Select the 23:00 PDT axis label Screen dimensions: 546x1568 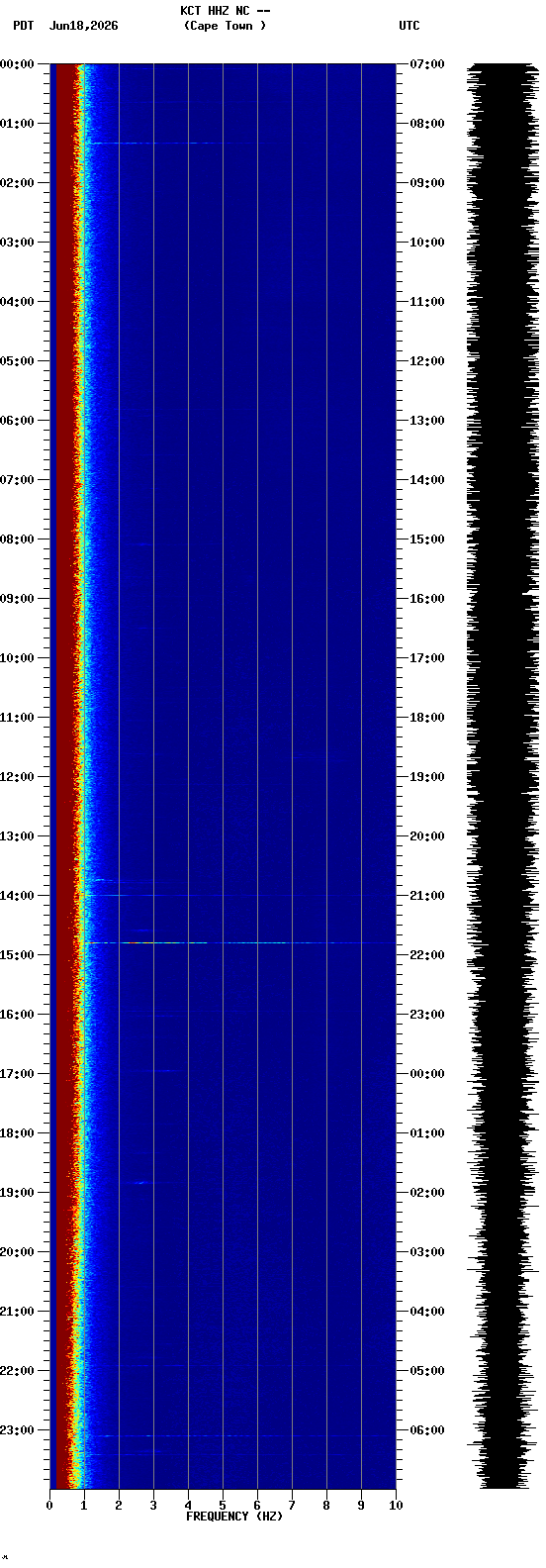point(17,1430)
